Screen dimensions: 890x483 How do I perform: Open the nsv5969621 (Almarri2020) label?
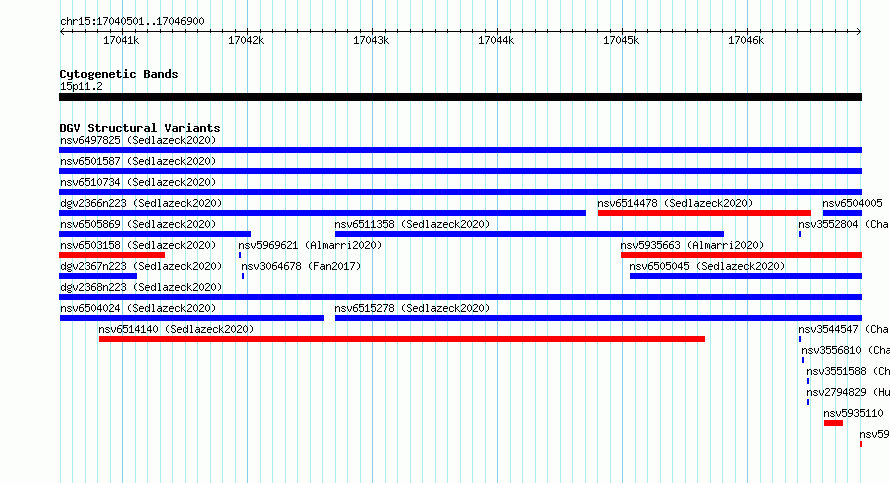click(310, 245)
